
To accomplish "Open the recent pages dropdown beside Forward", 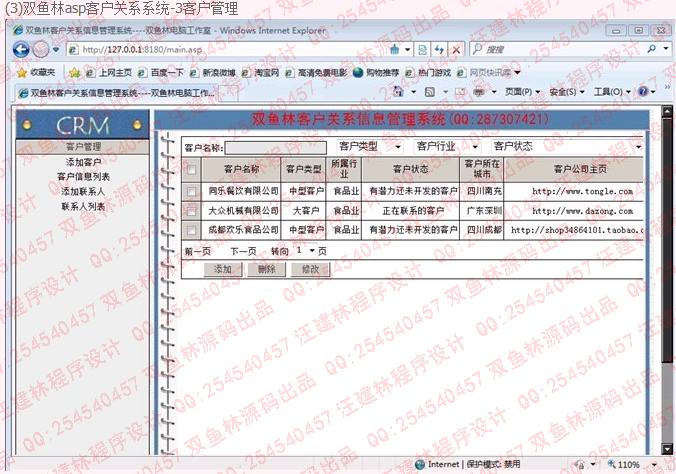I will 56,50.
